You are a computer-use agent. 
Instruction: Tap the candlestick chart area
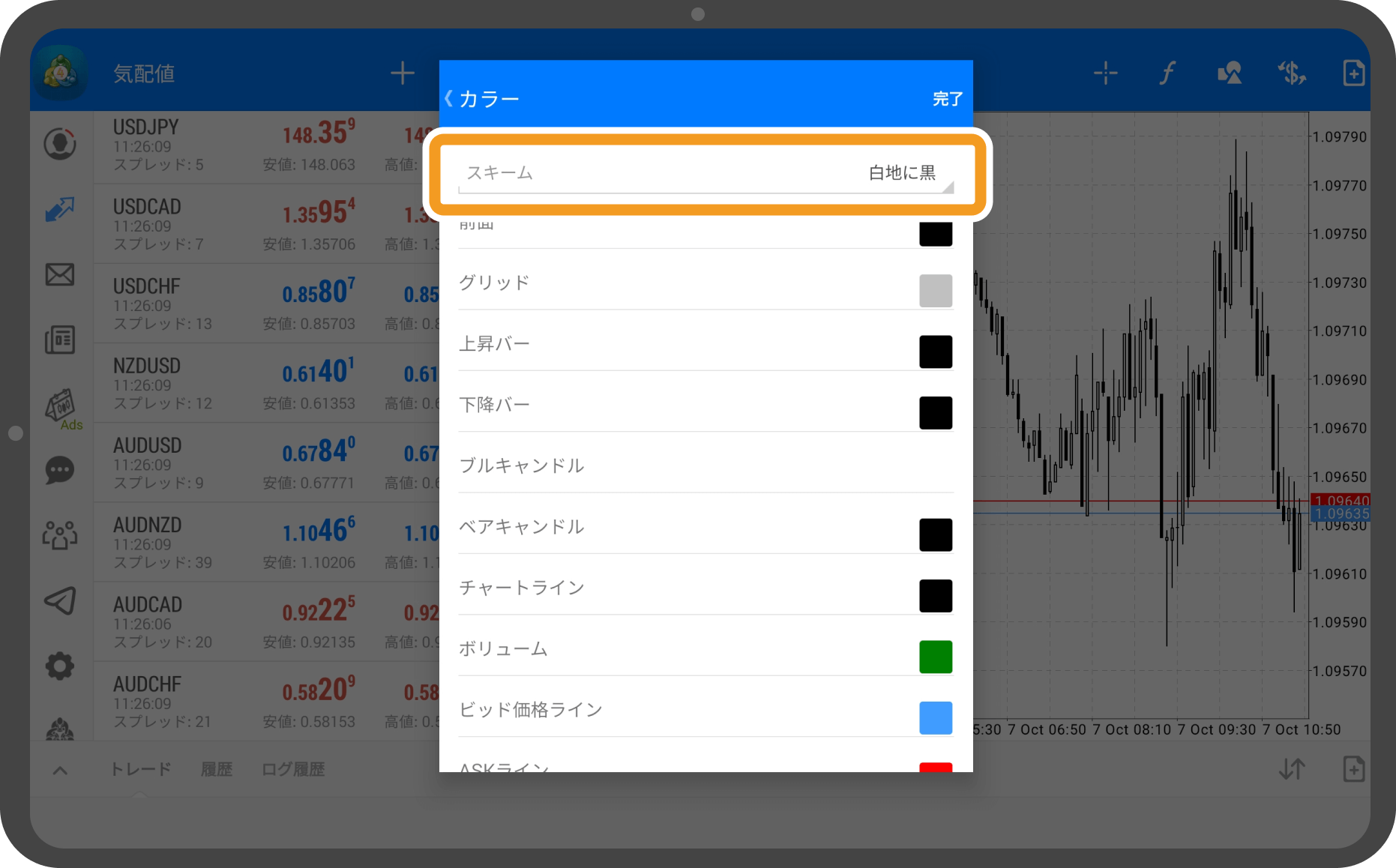1140,415
